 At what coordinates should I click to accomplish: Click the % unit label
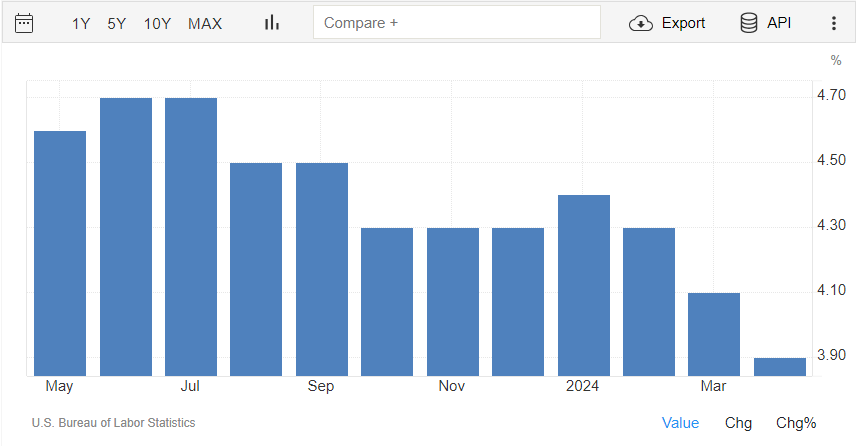click(836, 61)
